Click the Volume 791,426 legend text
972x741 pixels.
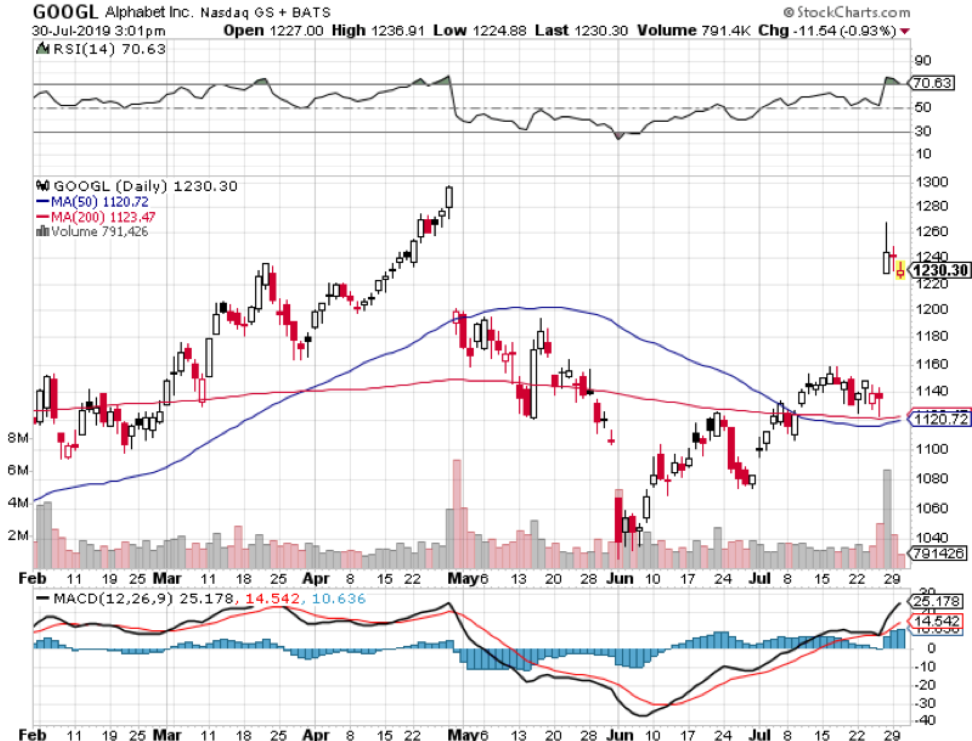coord(99,231)
